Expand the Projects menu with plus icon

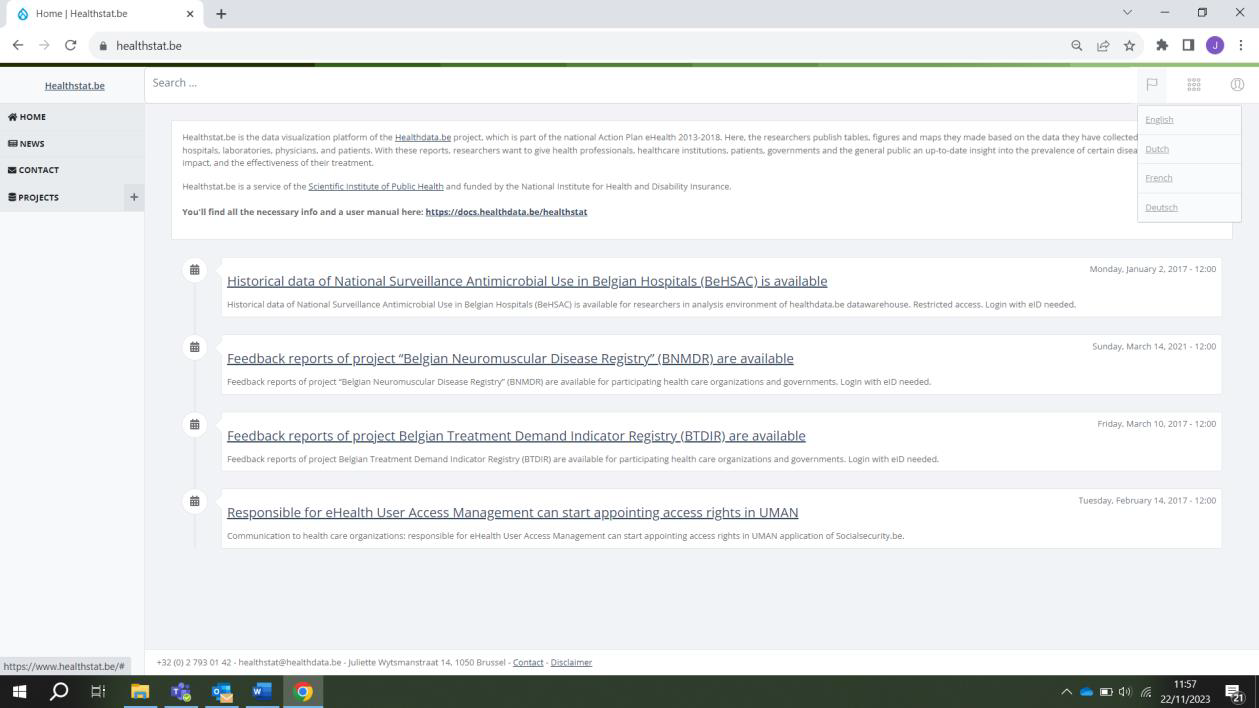click(x=133, y=197)
